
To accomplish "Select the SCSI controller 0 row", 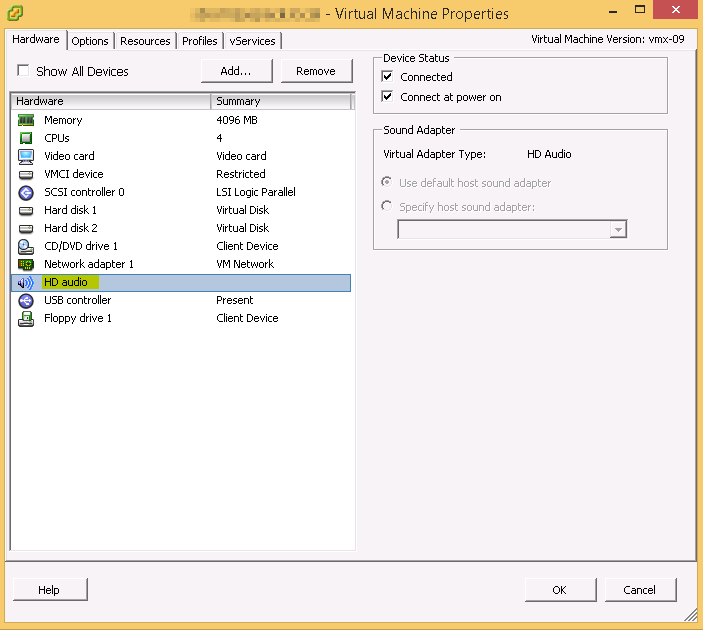I will pyautogui.click(x=181, y=192).
